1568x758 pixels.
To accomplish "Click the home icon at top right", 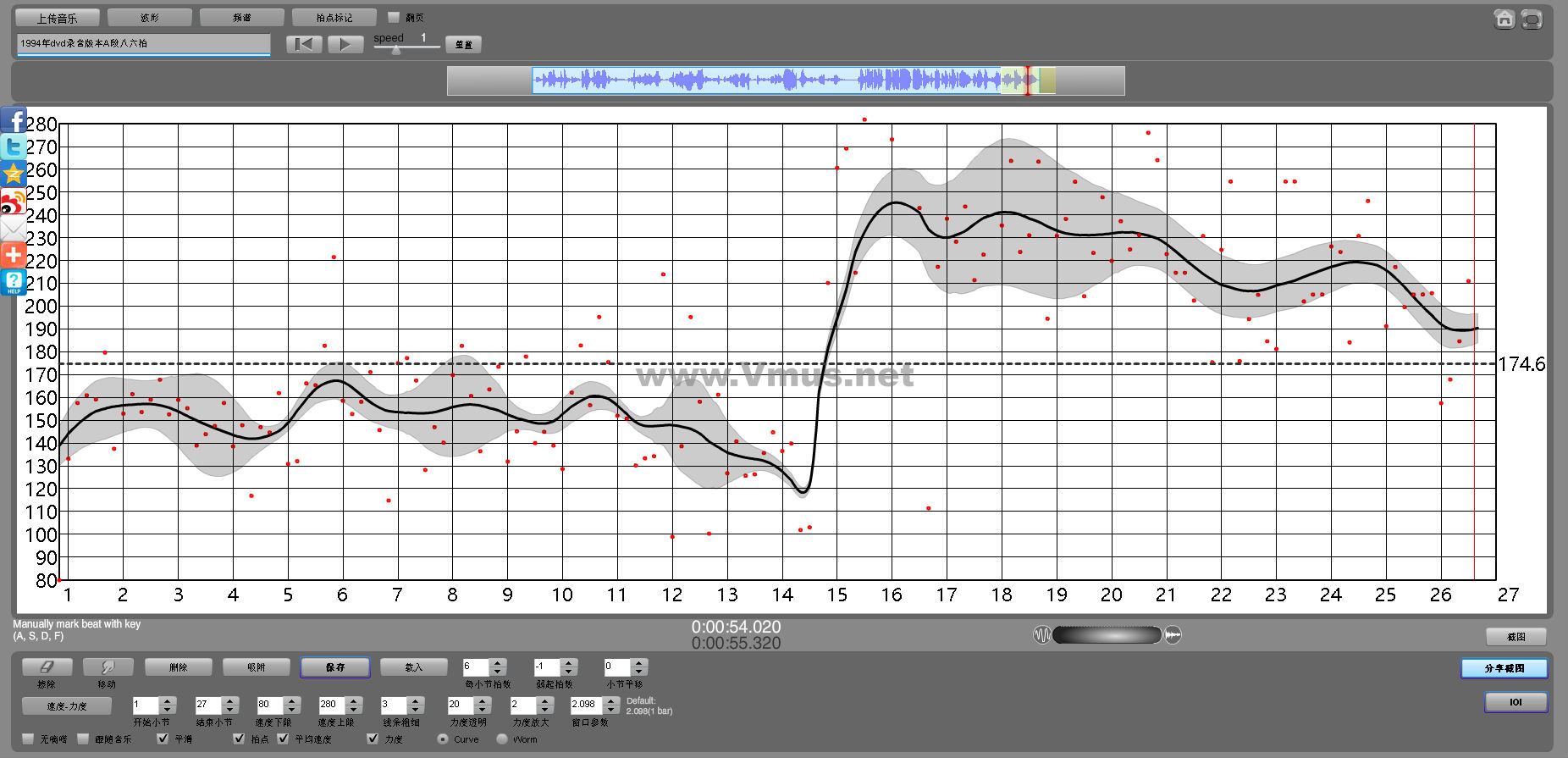I will pyautogui.click(x=1504, y=19).
